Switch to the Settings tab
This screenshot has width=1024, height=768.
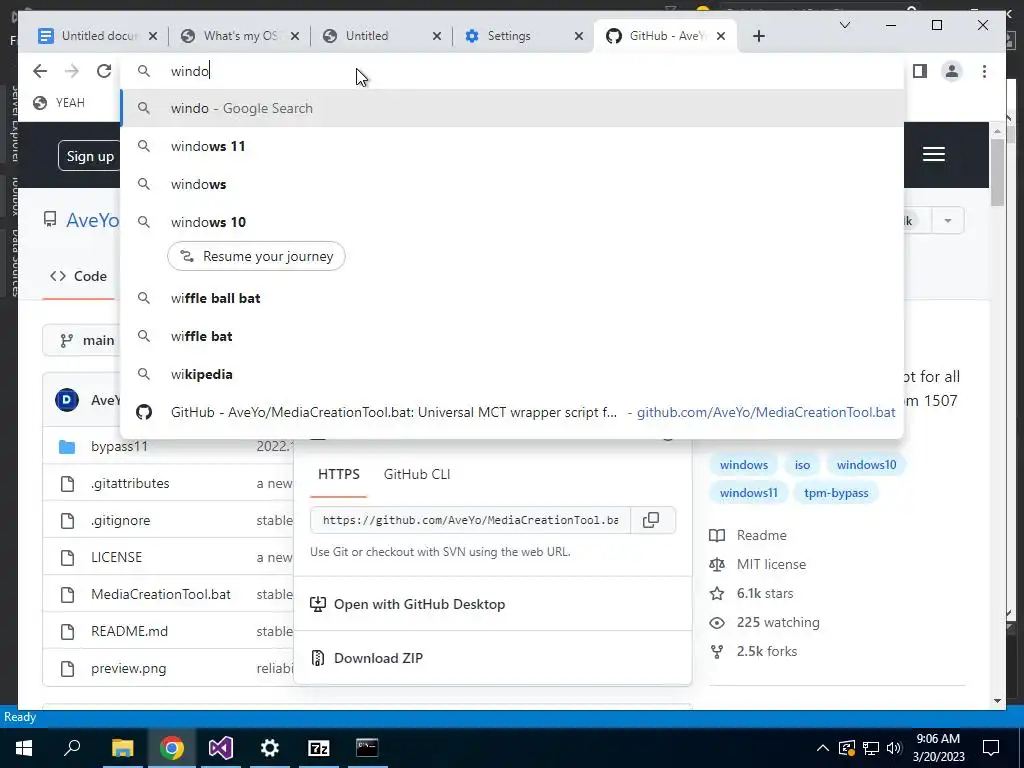524,36
